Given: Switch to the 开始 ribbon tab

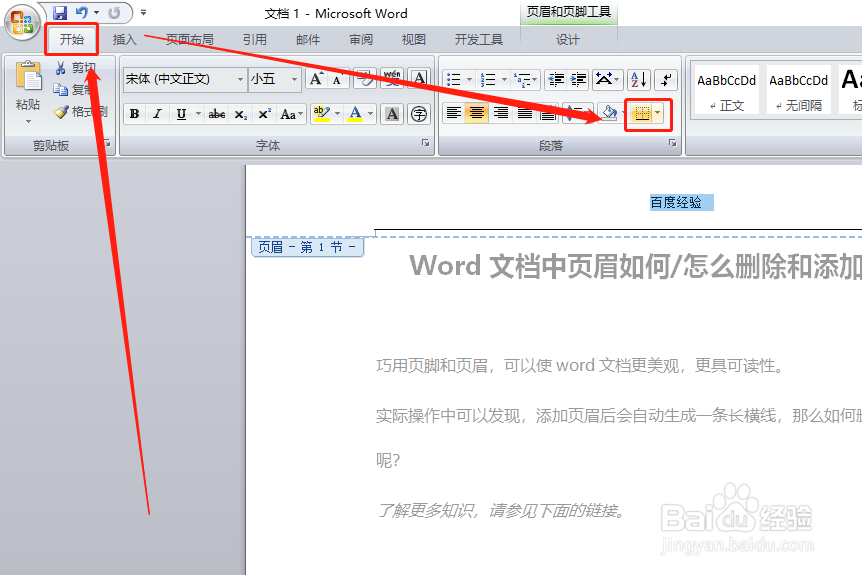Looking at the screenshot, I should (71, 40).
